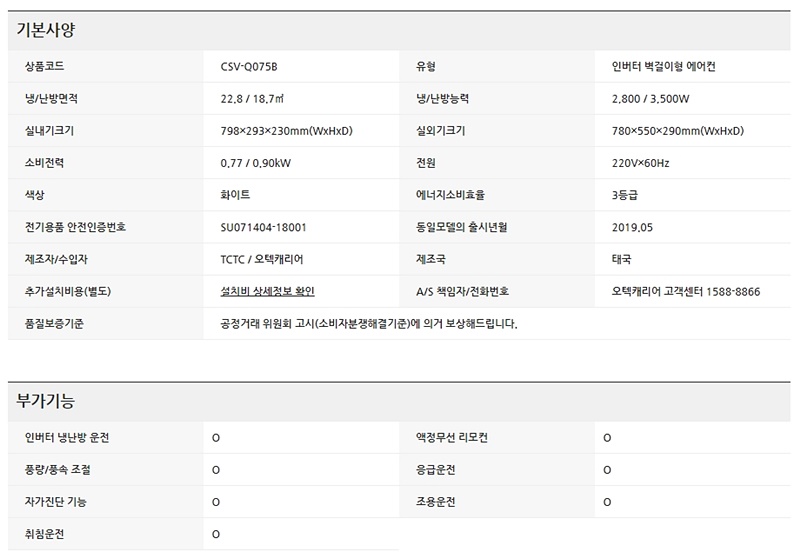This screenshot has width=800, height=558.
Task: Click the 부가기능 section header
Action: (46, 401)
